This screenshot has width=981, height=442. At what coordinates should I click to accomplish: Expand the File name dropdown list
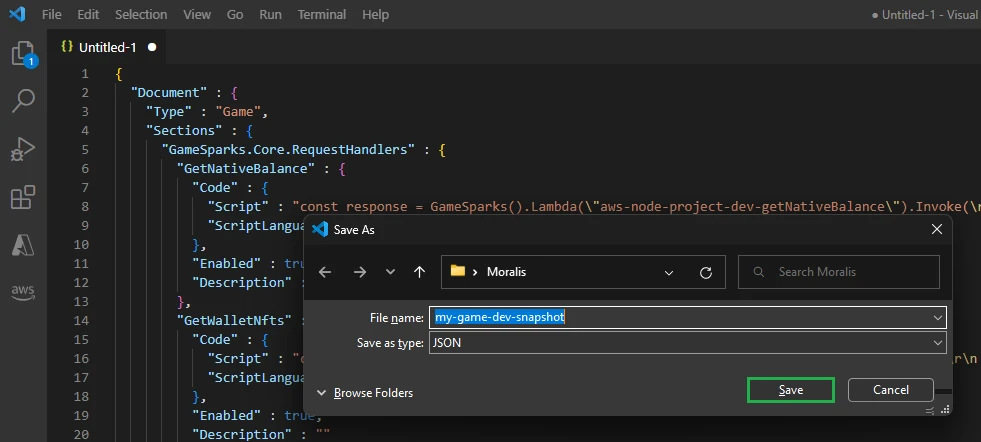(936, 317)
